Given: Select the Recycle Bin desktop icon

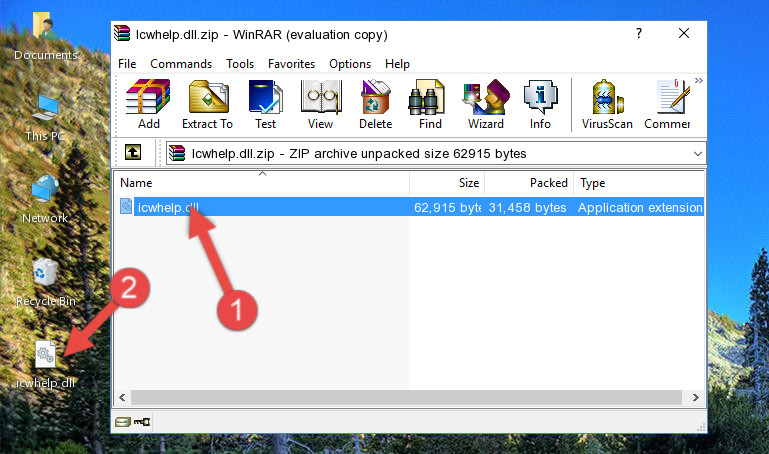Looking at the screenshot, I should pyautogui.click(x=46, y=282).
